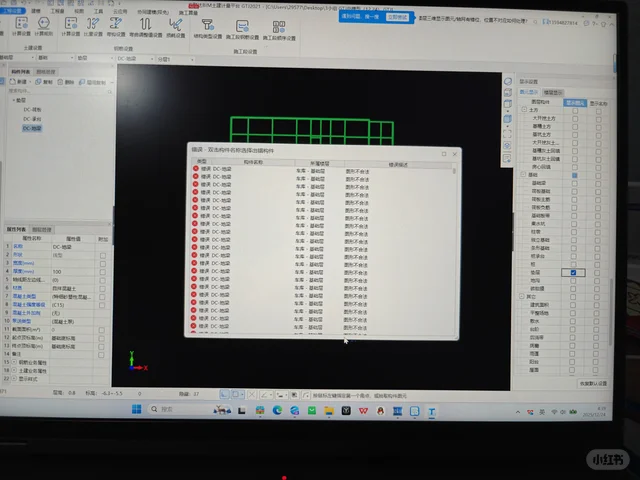Click the first selection mode icon in status bar
Image resolution: width=640 pixels, height=480 pixels.
(224, 394)
